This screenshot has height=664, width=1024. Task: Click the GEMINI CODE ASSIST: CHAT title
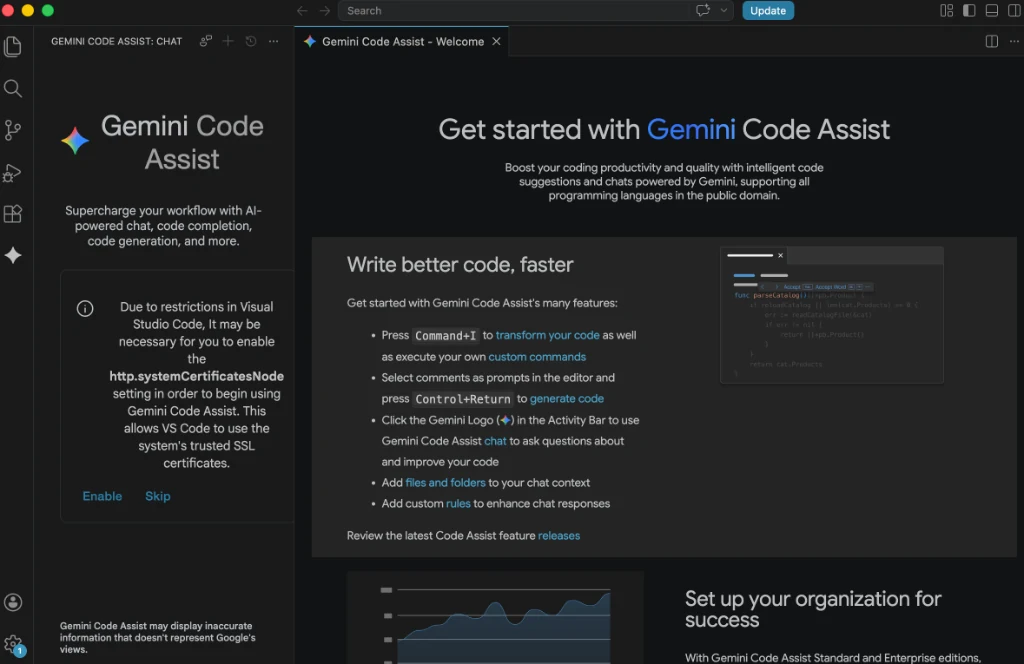[116, 41]
